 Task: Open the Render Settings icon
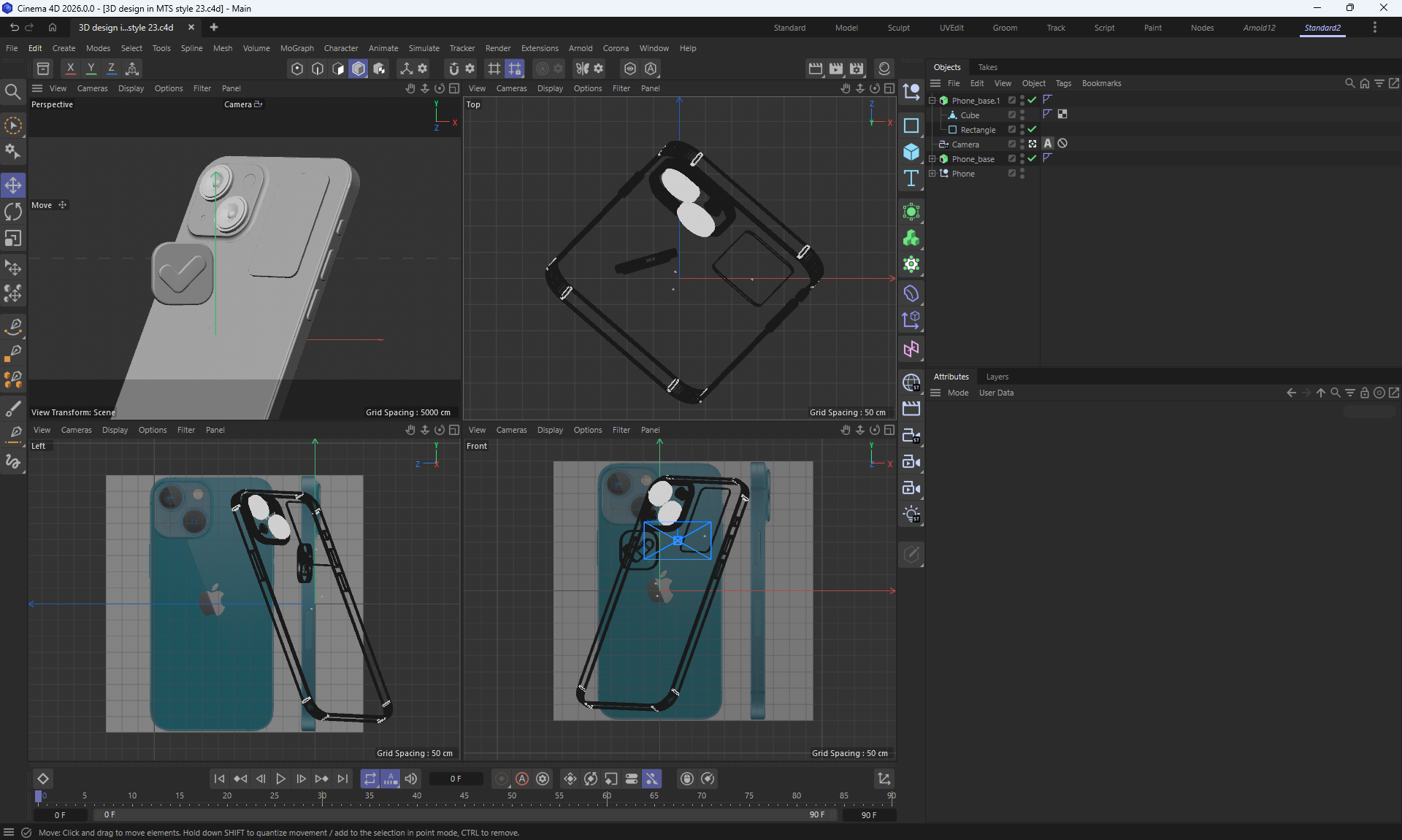[857, 69]
